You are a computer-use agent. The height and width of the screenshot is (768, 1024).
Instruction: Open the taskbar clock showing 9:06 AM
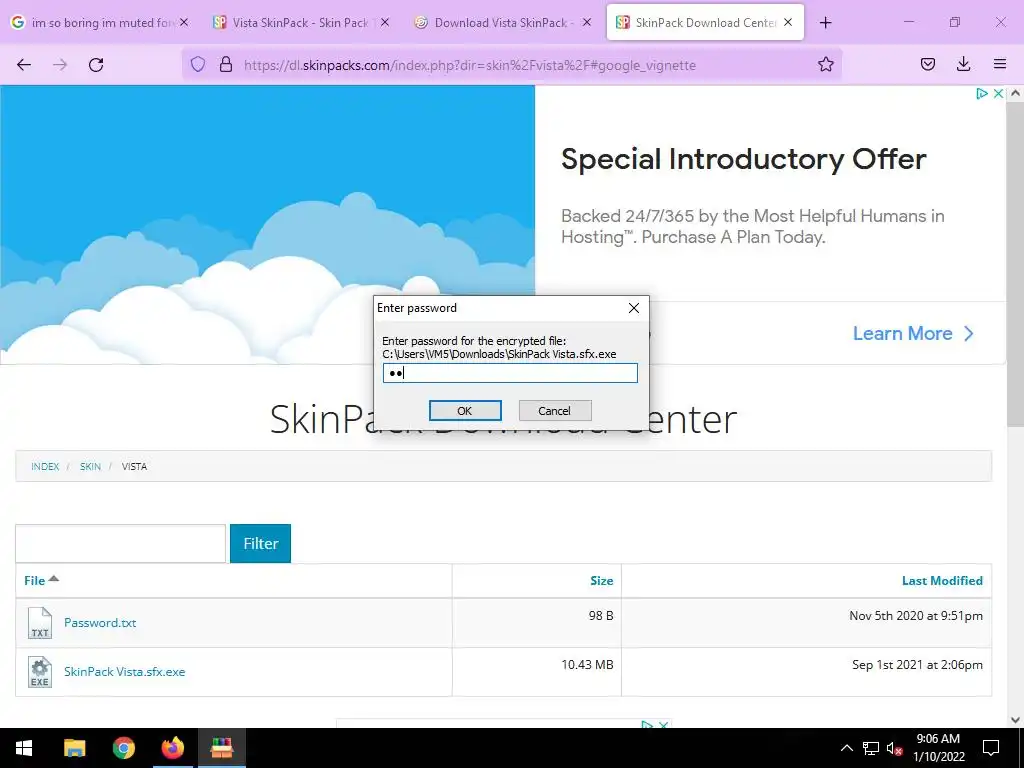click(x=938, y=748)
